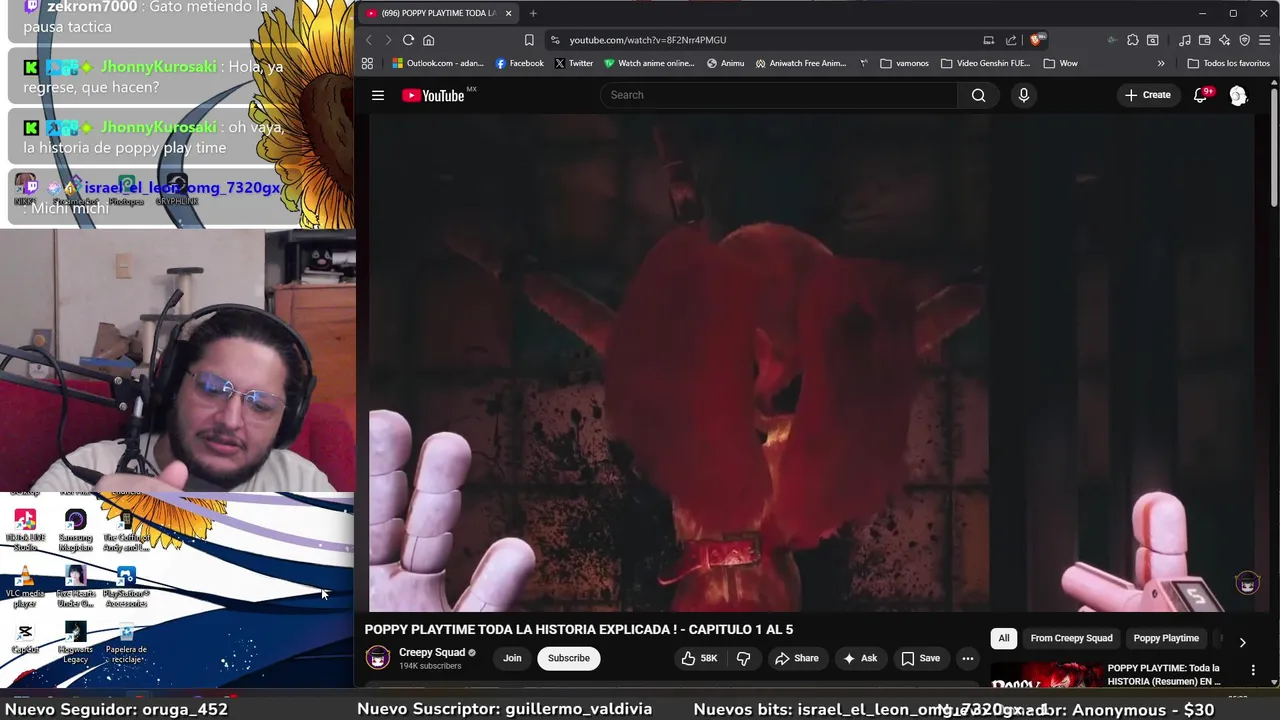Open the Brave Shields lion icon
The width and height of the screenshot is (1280, 720).
pos(1037,40)
